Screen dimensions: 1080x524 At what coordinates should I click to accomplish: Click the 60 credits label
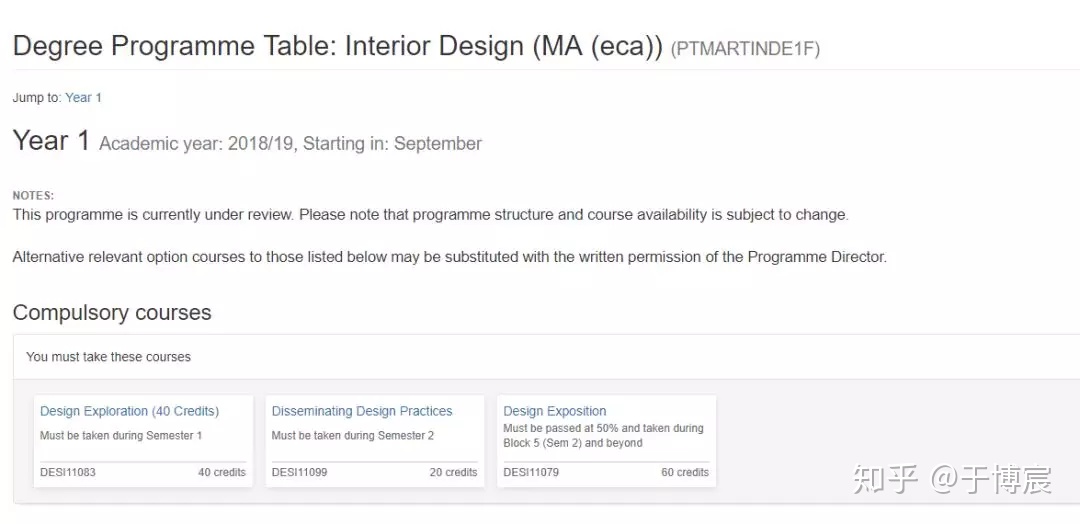pos(685,472)
